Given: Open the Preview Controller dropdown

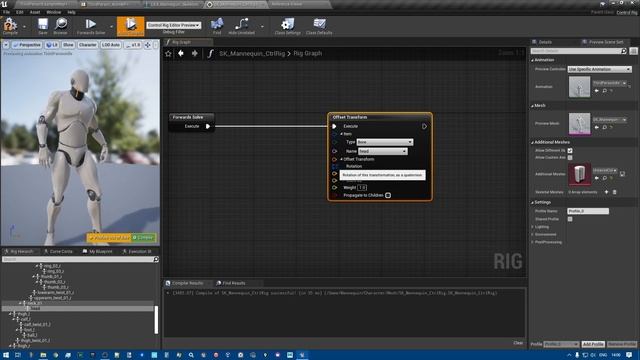Looking at the screenshot, I should tap(600, 69).
